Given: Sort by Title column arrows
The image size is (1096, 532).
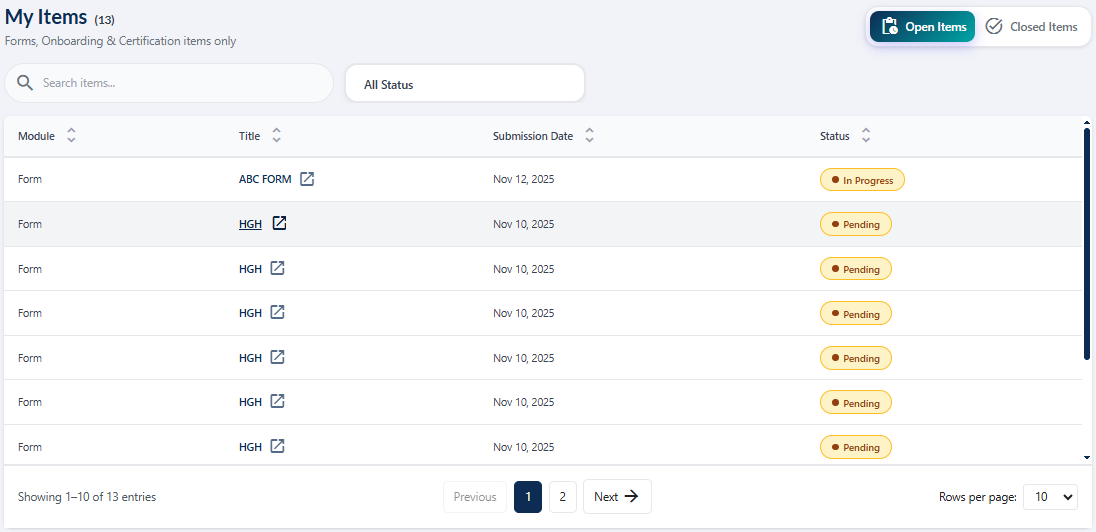Looking at the screenshot, I should click(277, 136).
